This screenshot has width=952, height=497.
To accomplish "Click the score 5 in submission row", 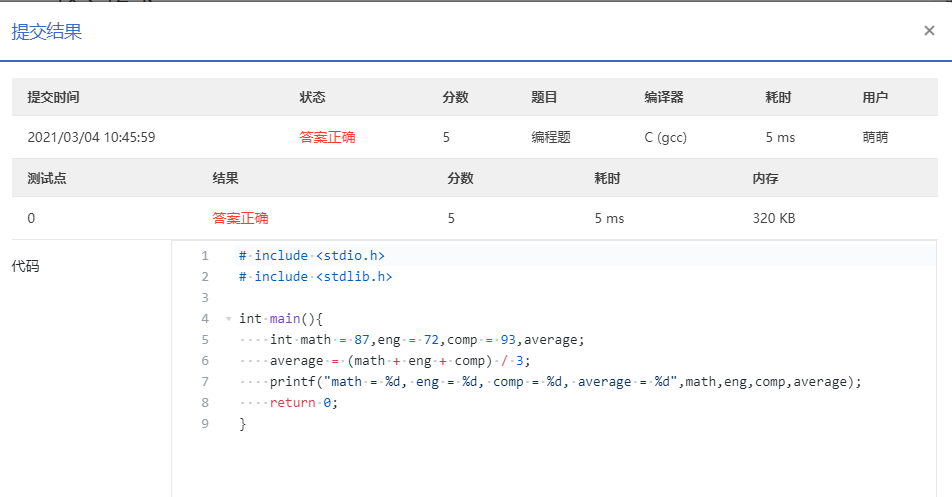I will (446, 137).
